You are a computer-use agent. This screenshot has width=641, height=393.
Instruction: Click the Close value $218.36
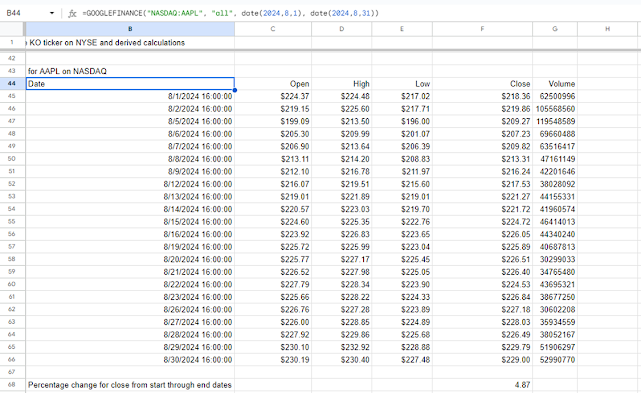(482, 96)
